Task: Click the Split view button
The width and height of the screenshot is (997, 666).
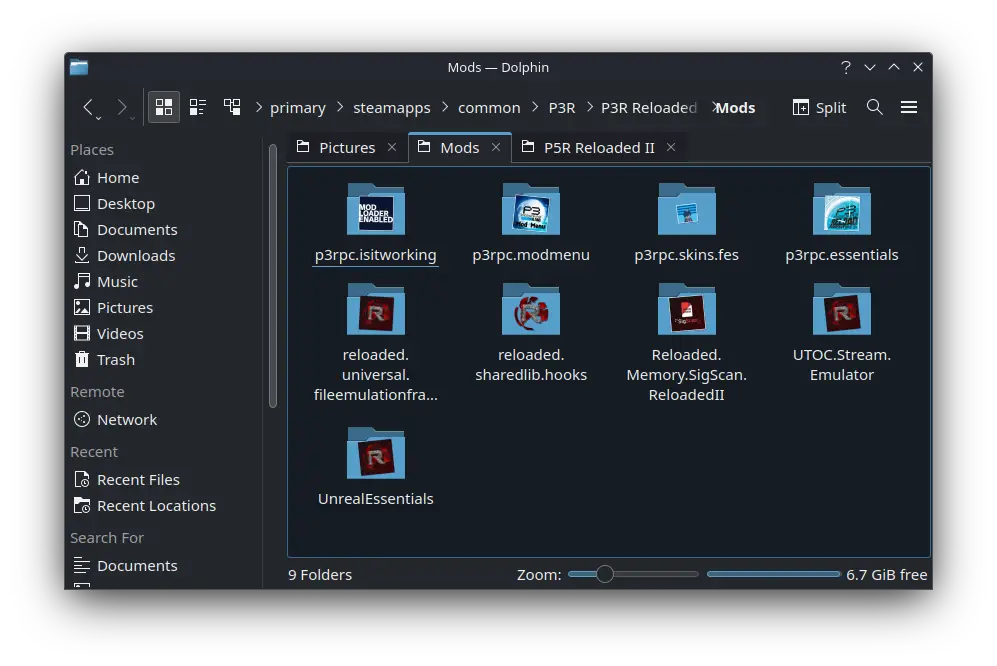Action: (819, 108)
